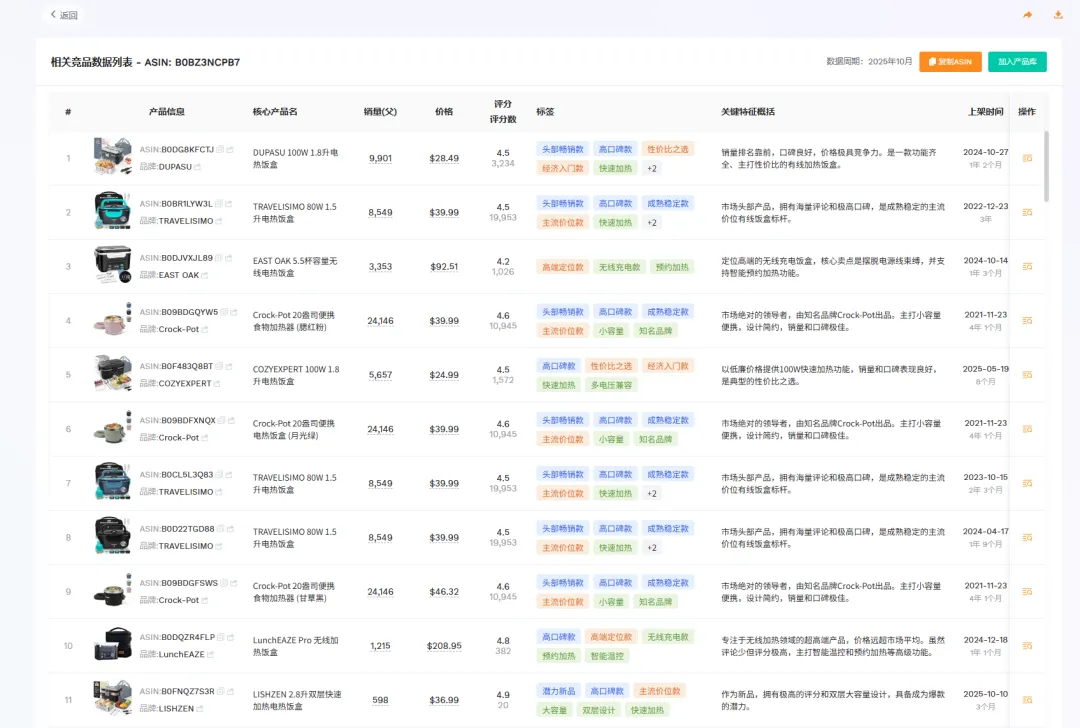1080x728 pixels.
Task: Click the table's vertical scrollbar
Action: point(1047,165)
